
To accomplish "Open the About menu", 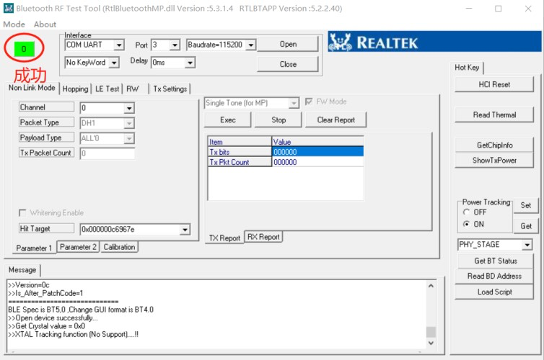I will pyautogui.click(x=45, y=24).
